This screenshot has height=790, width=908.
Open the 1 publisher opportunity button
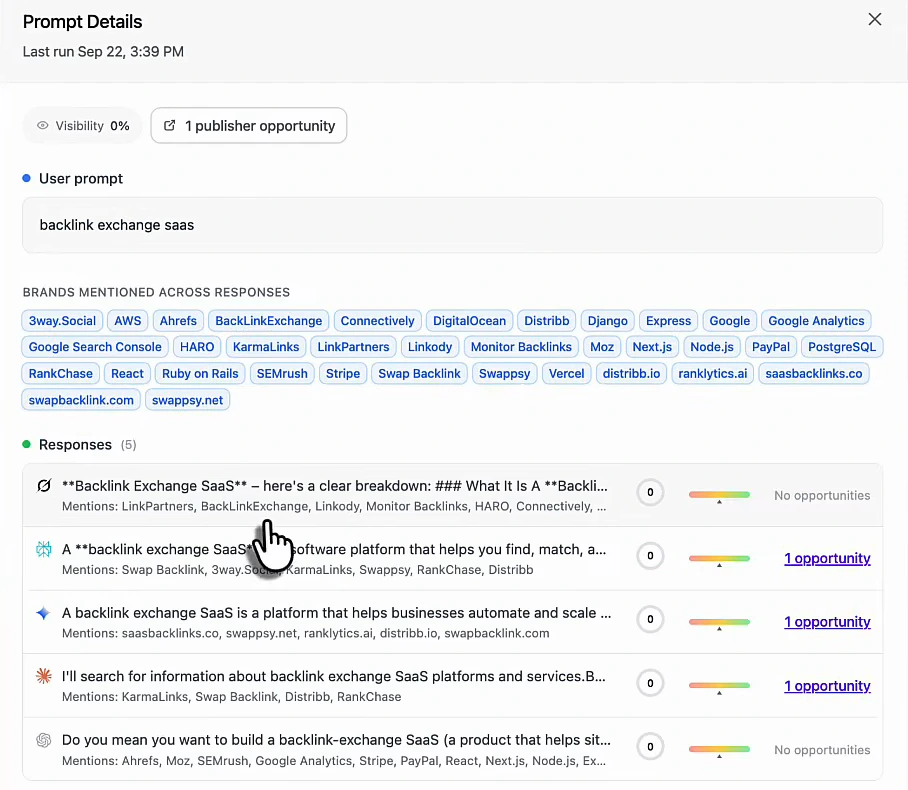click(248, 125)
